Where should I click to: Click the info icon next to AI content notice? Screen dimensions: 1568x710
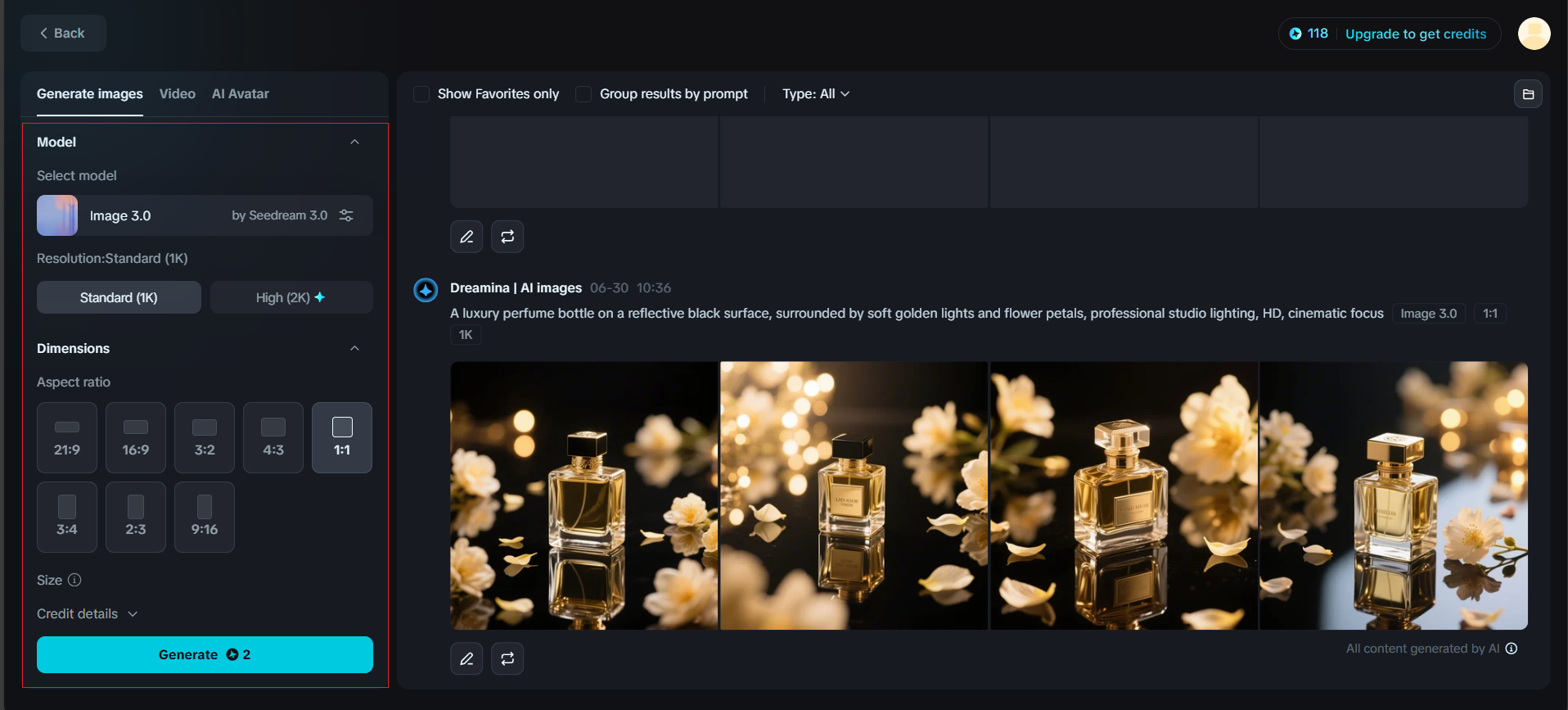click(x=1512, y=649)
